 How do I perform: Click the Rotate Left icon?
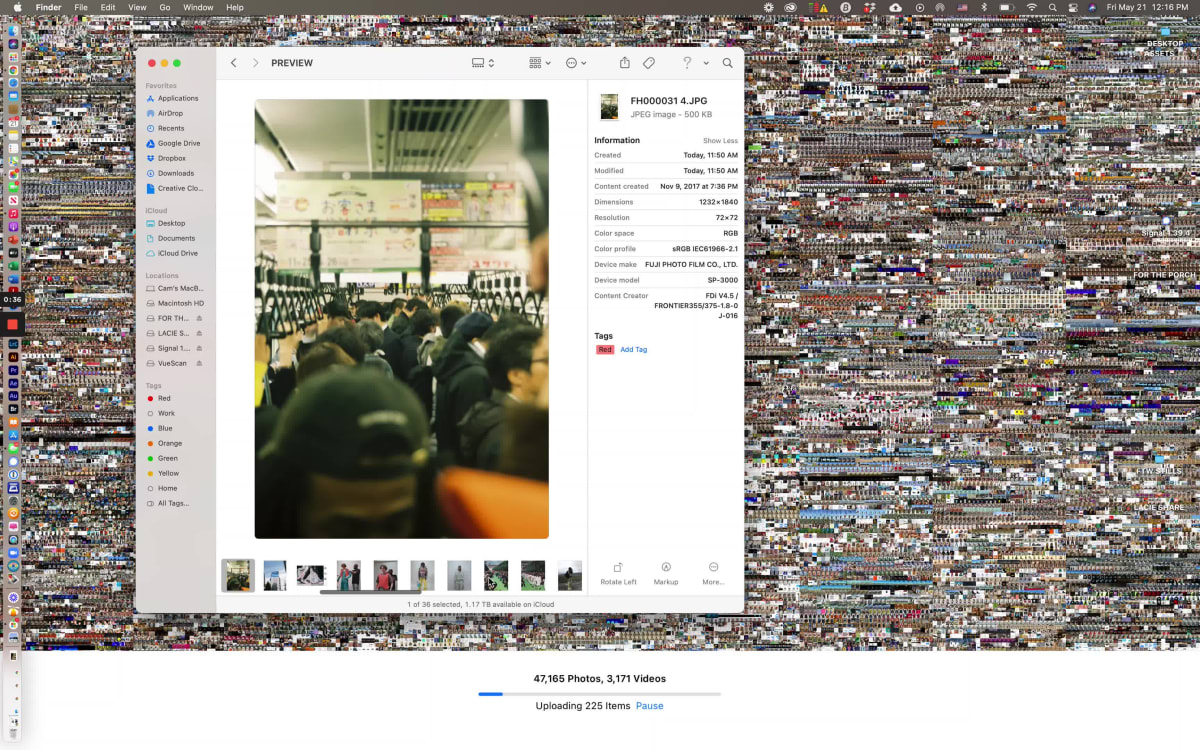point(618,567)
